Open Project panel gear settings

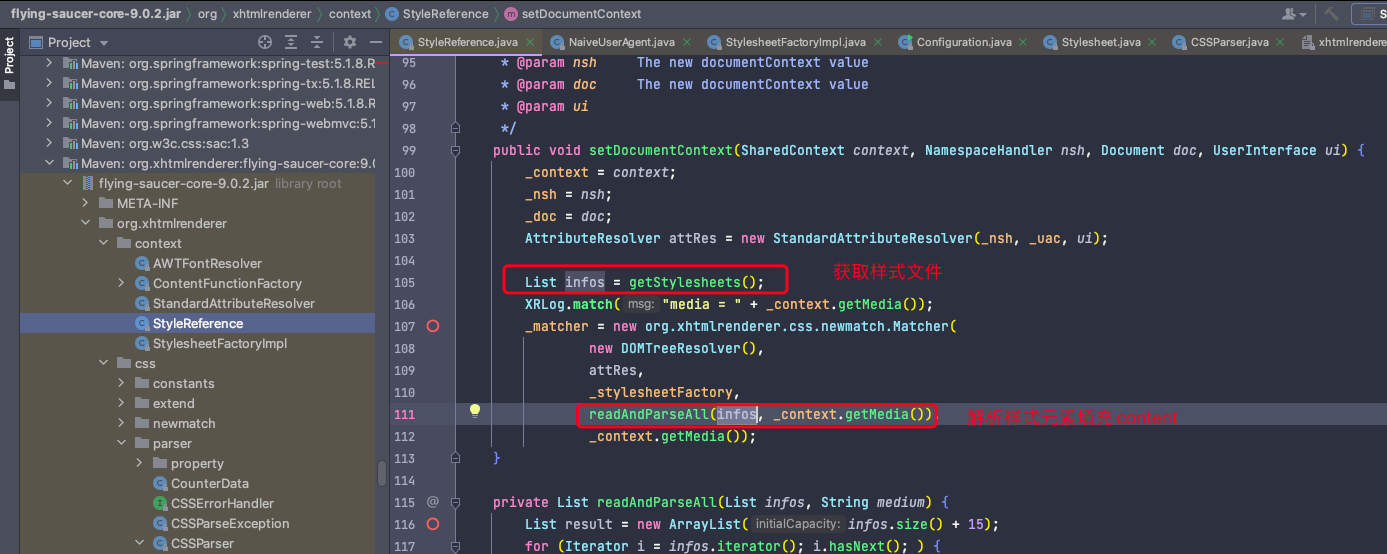click(350, 42)
